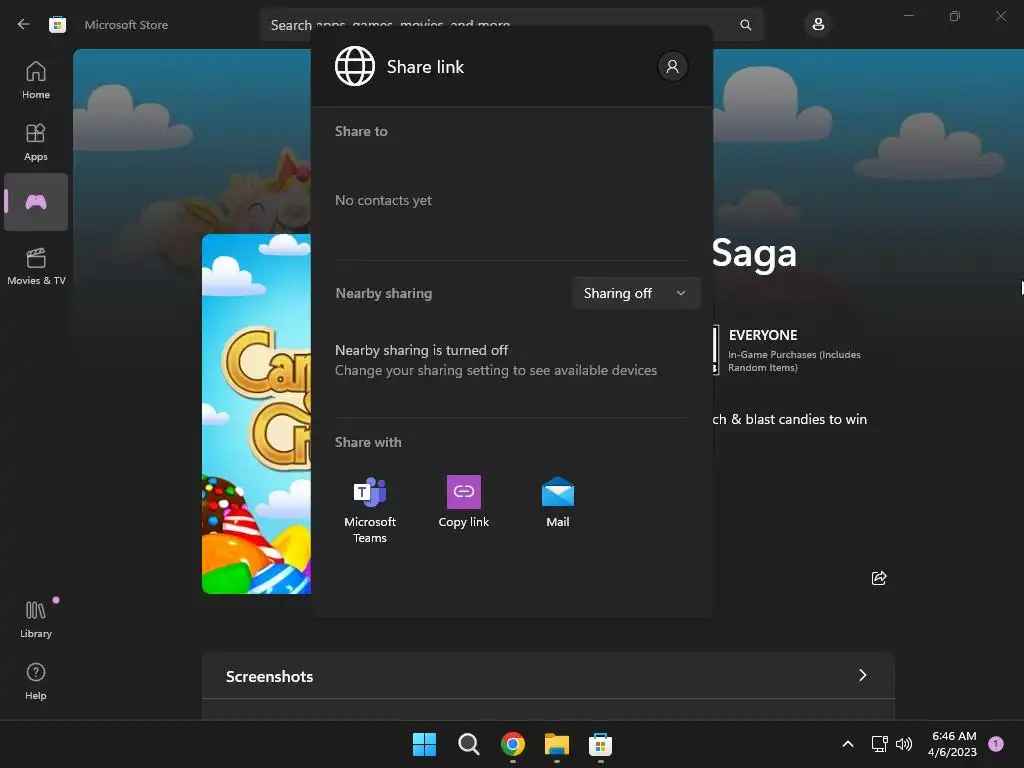The image size is (1024, 768).
Task: Open the Library in the sidebar
Action: click(x=36, y=618)
